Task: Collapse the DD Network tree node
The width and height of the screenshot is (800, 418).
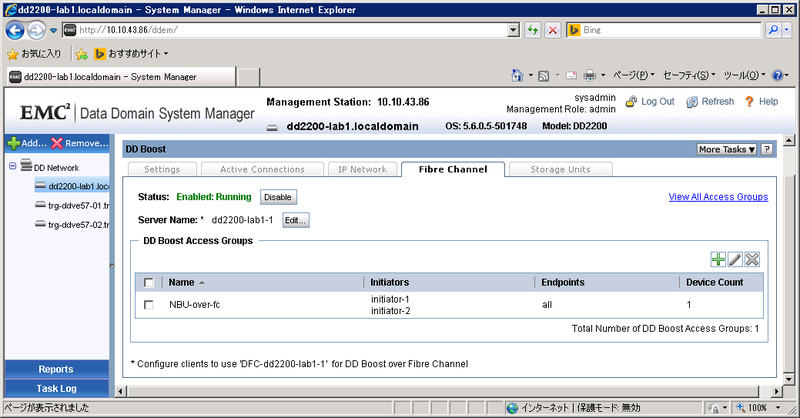Action: pyautogui.click(x=12, y=166)
